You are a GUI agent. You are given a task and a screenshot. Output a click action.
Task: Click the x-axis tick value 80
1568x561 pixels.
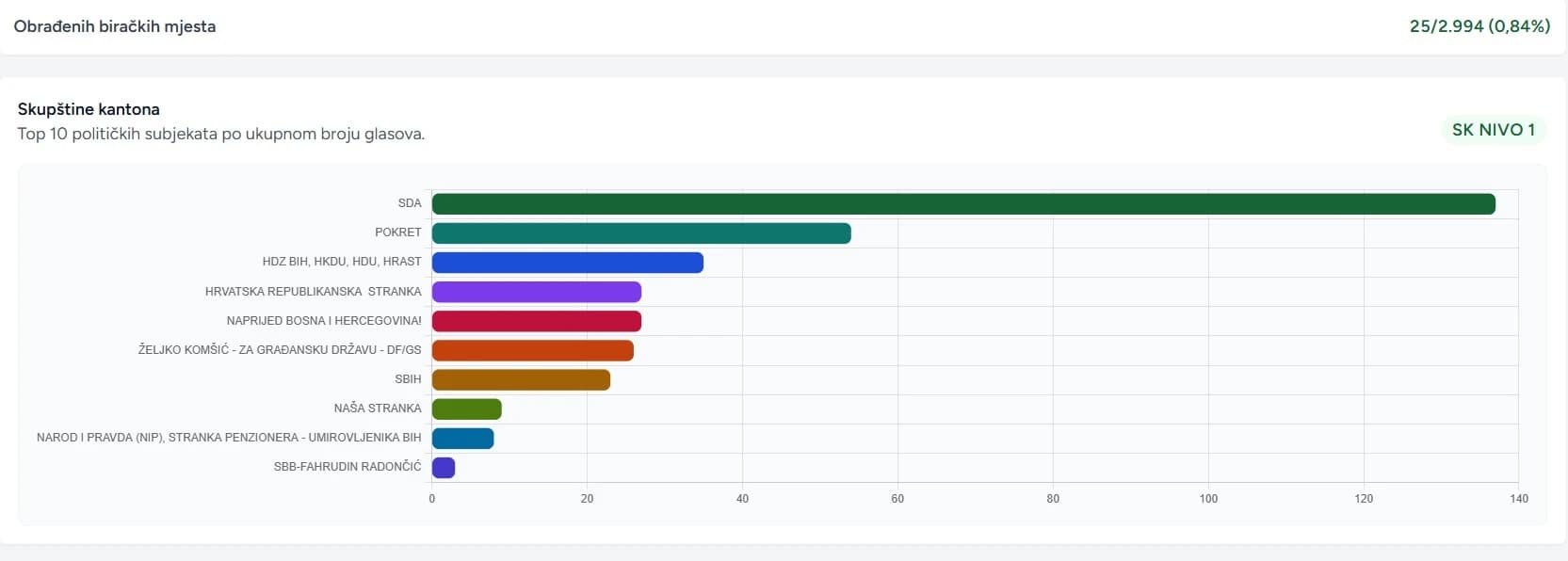[1053, 499]
